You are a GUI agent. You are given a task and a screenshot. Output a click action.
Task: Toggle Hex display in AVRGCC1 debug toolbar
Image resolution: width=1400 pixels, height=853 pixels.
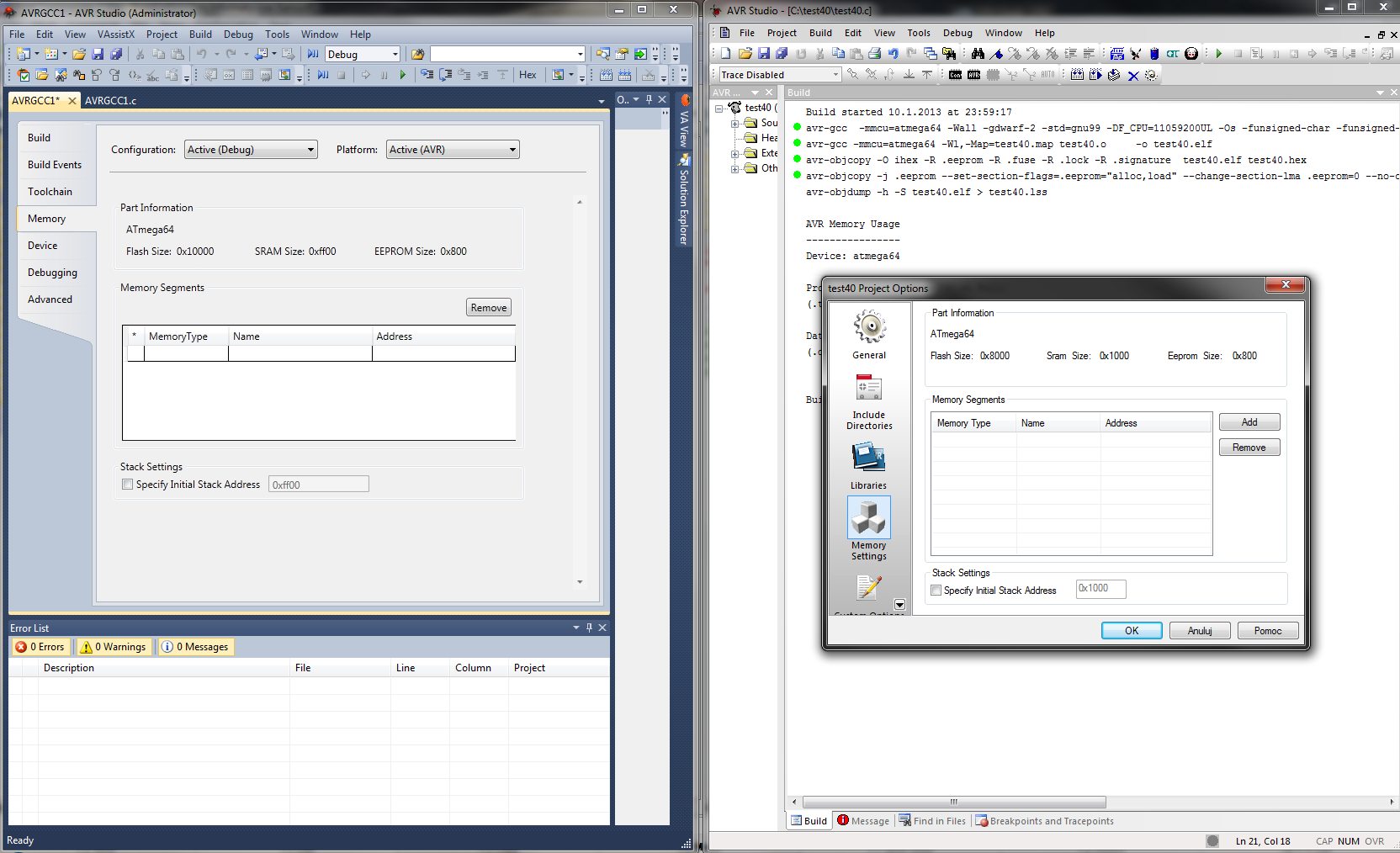tap(528, 75)
